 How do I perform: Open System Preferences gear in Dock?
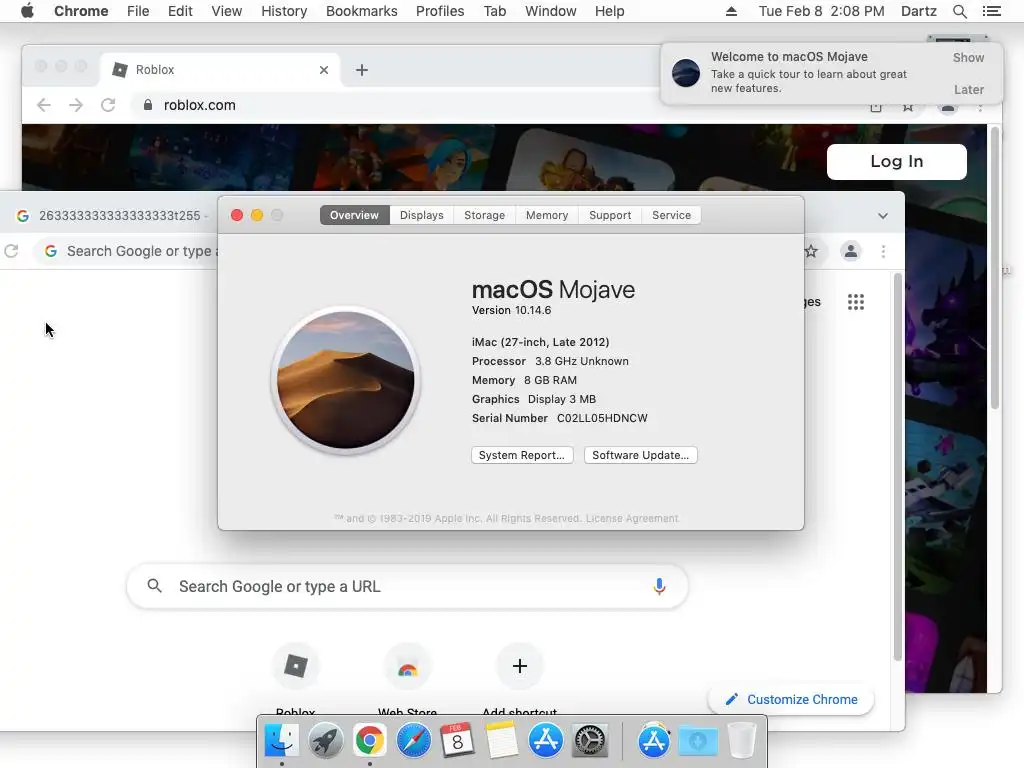click(x=590, y=741)
